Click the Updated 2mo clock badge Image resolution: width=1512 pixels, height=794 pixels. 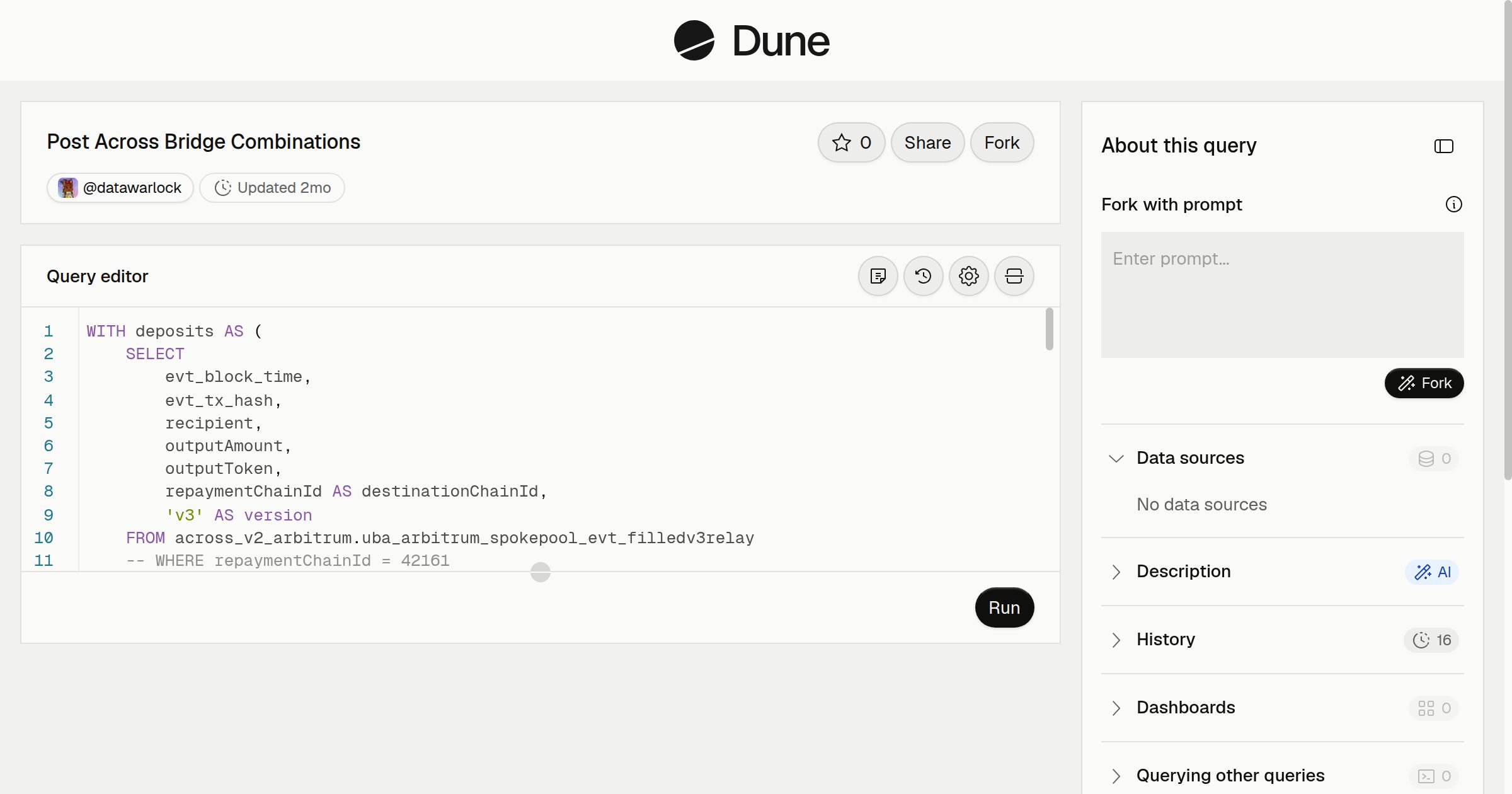(x=272, y=188)
